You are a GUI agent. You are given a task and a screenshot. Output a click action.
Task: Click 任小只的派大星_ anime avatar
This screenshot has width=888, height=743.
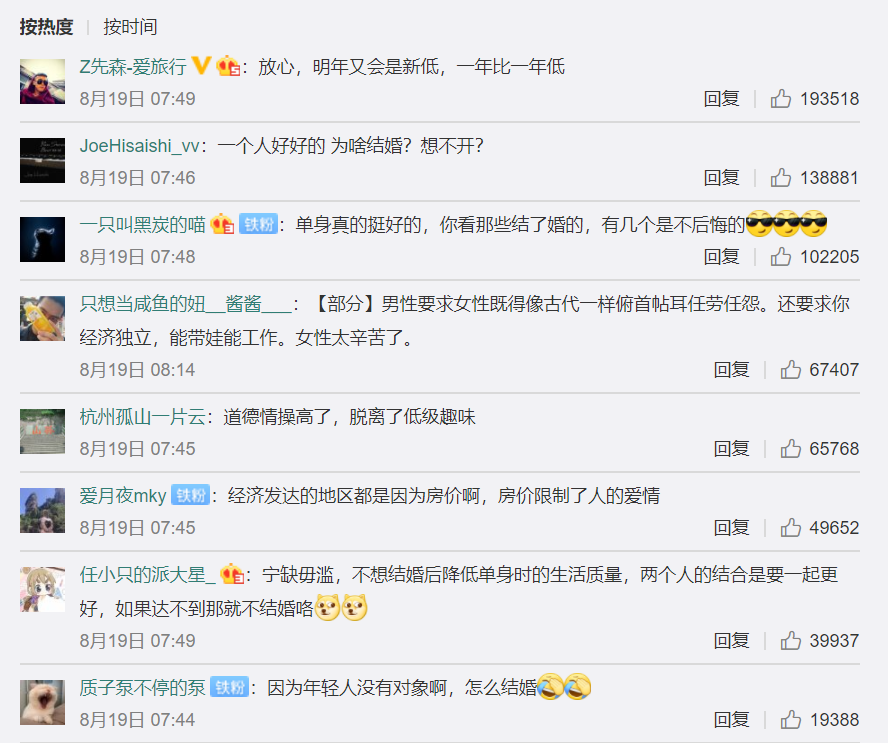[42, 590]
